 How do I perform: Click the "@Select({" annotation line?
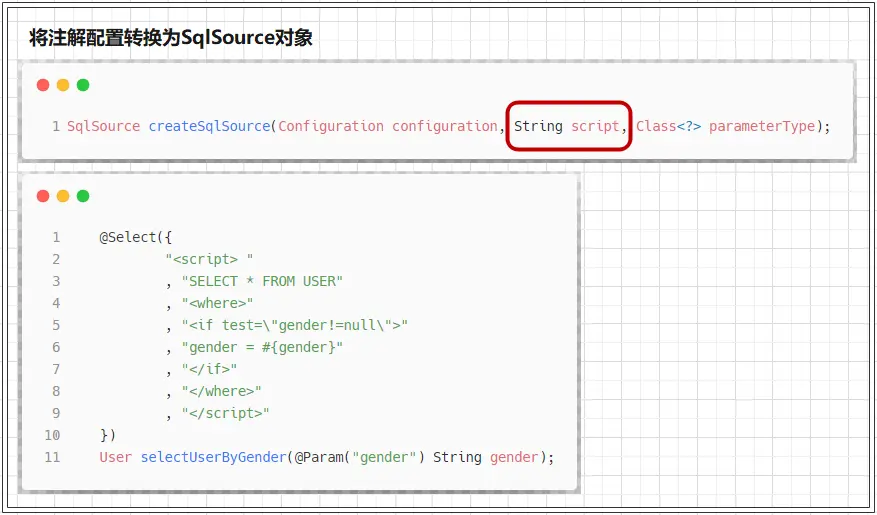tap(136, 238)
